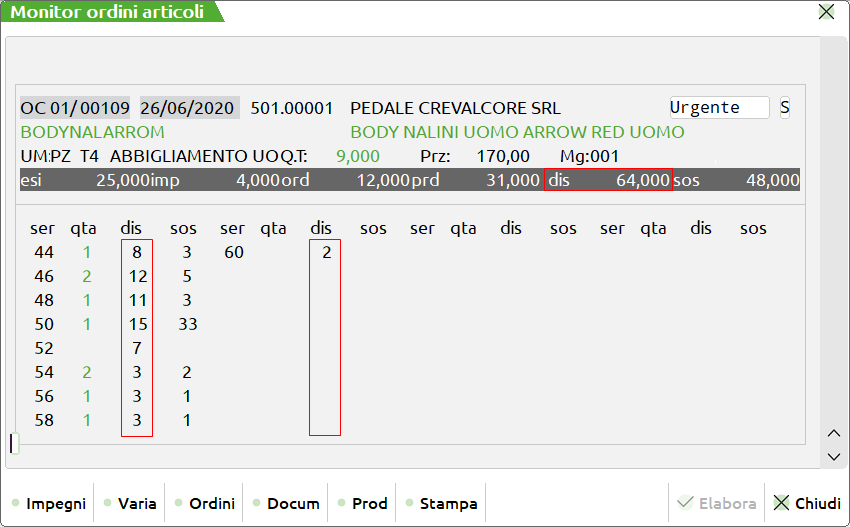The width and height of the screenshot is (850, 527).
Task: Click the X icon beside Chiudi
Action: point(781,504)
